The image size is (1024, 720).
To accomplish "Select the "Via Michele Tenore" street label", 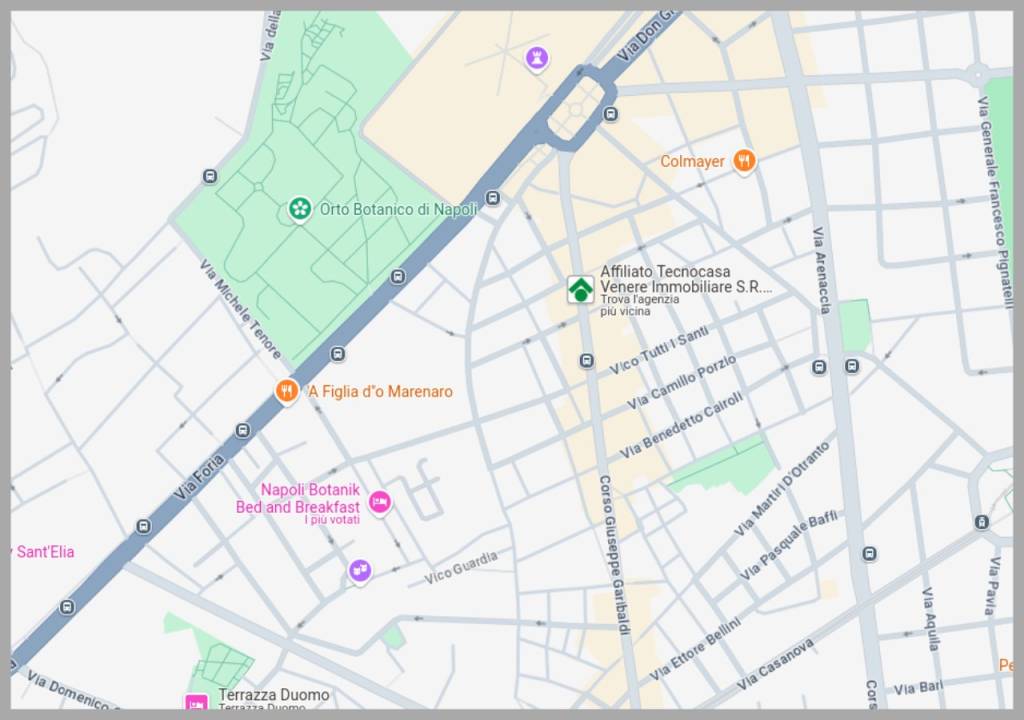I will click(x=240, y=309).
